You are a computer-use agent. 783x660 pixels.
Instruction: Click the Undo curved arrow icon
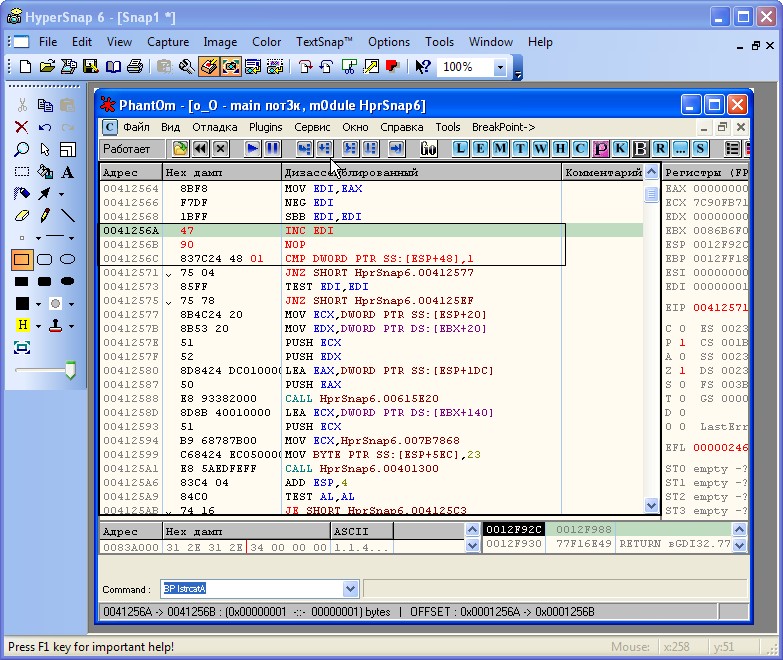pos(45,127)
